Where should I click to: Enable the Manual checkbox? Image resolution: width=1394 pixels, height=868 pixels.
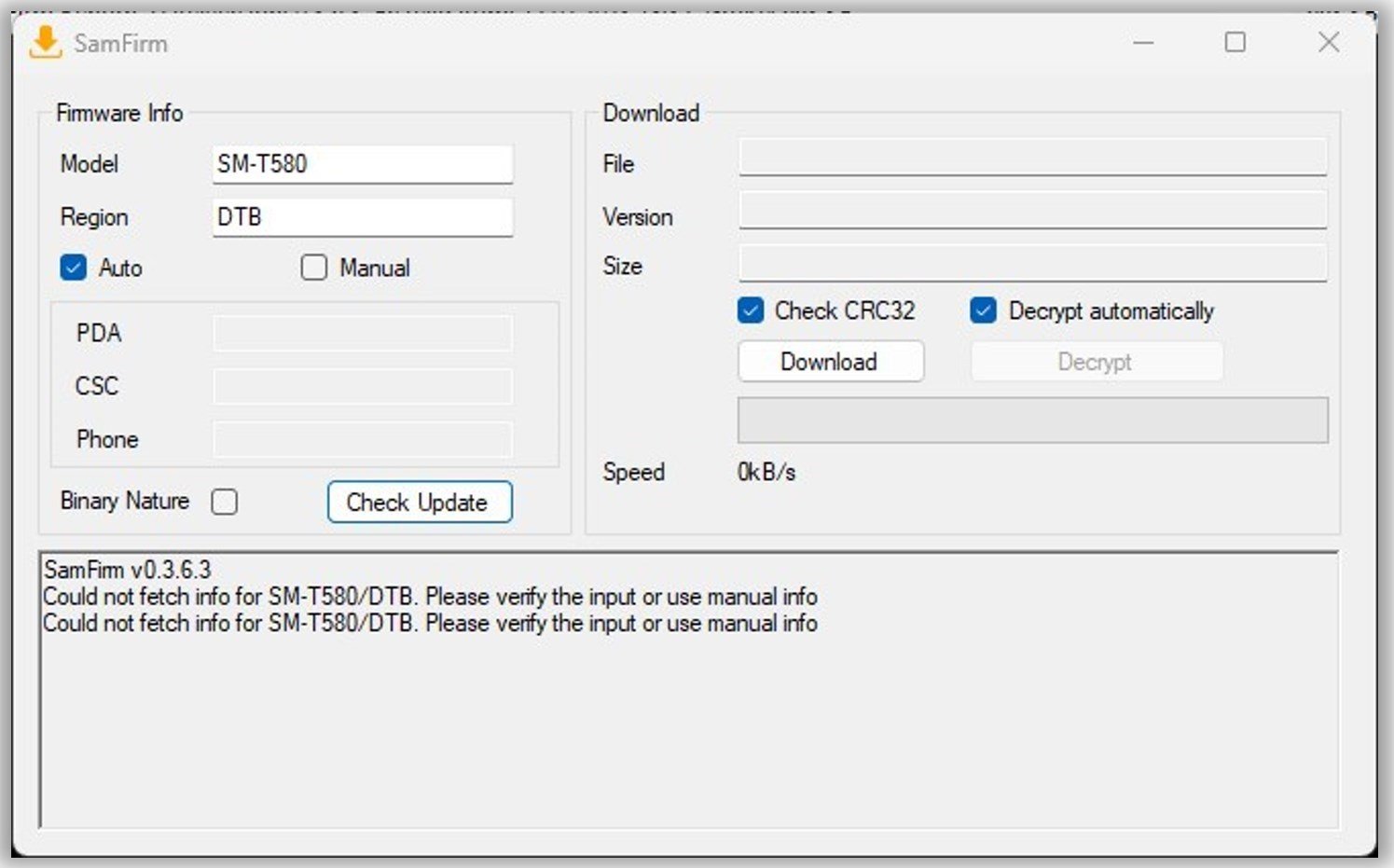(314, 269)
